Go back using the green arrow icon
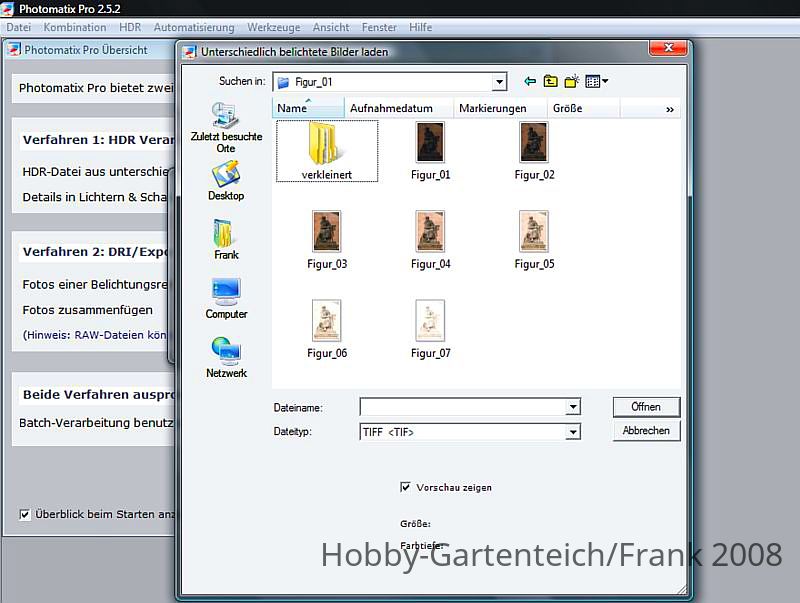Viewport: 800px width, 603px height. tap(530, 81)
